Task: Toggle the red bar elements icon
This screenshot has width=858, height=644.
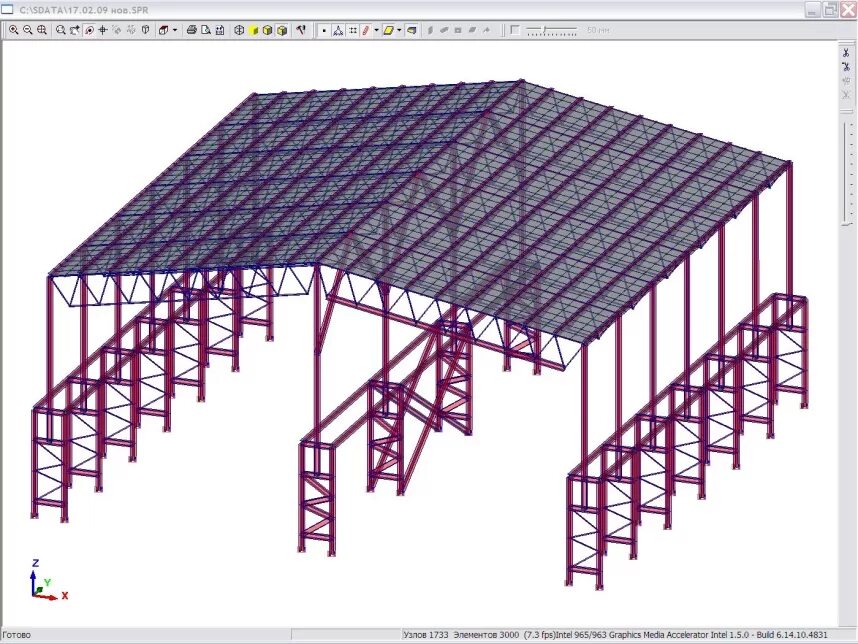Action: point(366,30)
